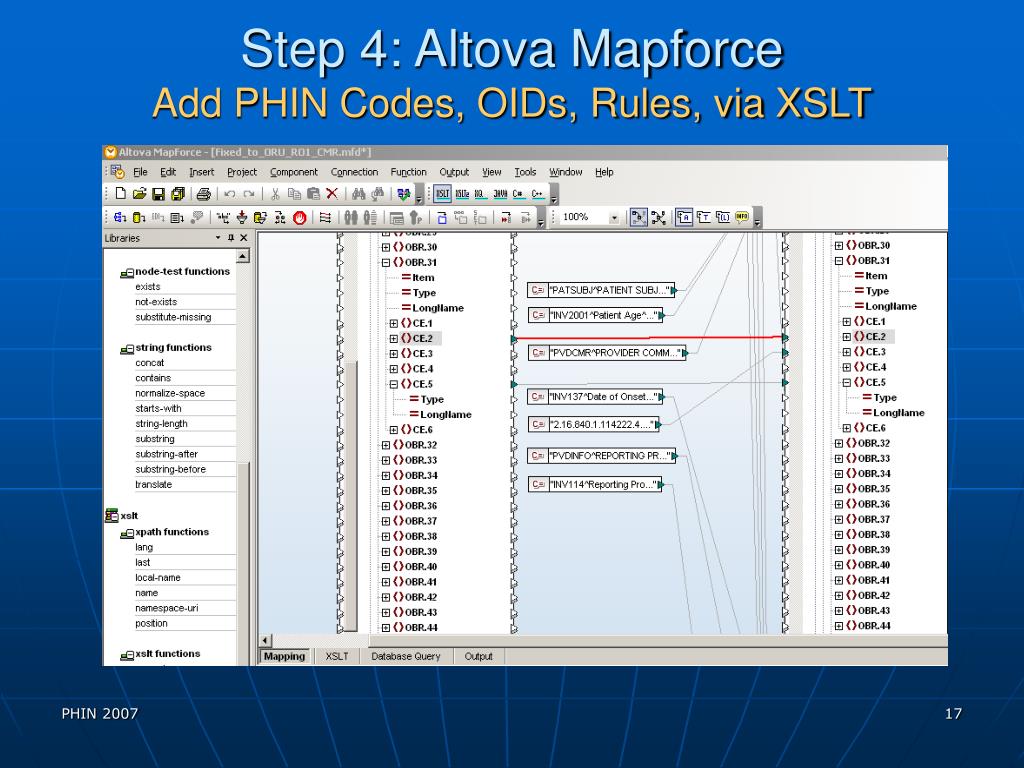Select the substring-before function in Libraries
This screenshot has height=768, width=1024.
pos(170,470)
